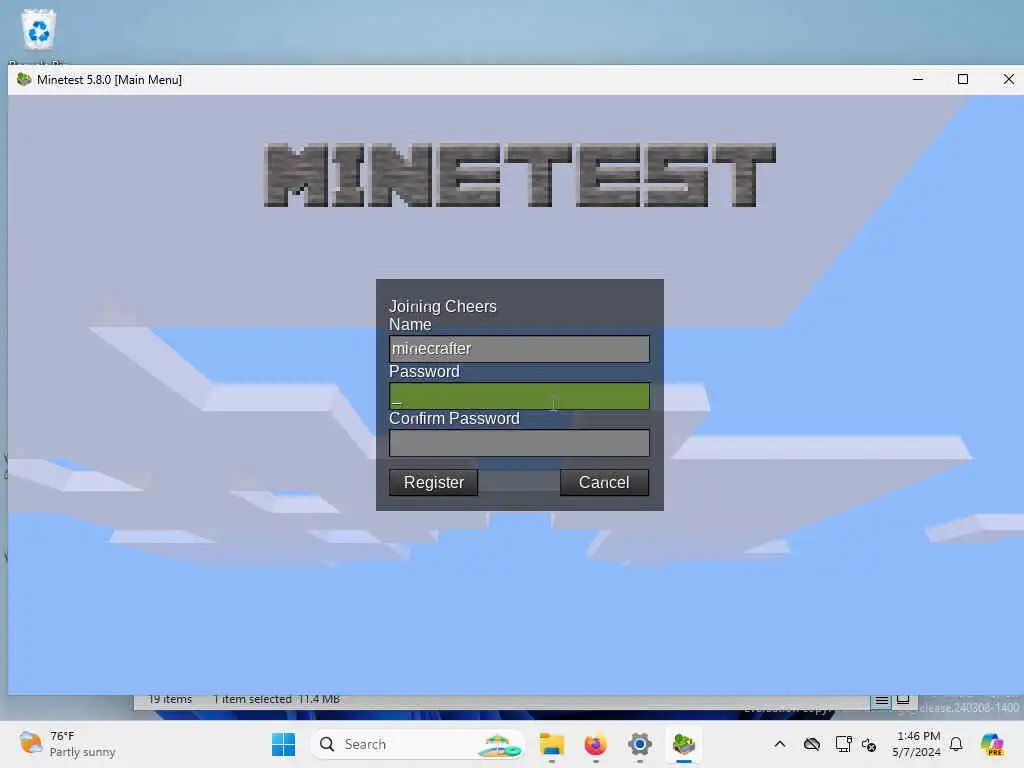Switch File Explorer to large icons view
Viewport: 1024px width, 768px height.
pyautogui.click(x=903, y=700)
